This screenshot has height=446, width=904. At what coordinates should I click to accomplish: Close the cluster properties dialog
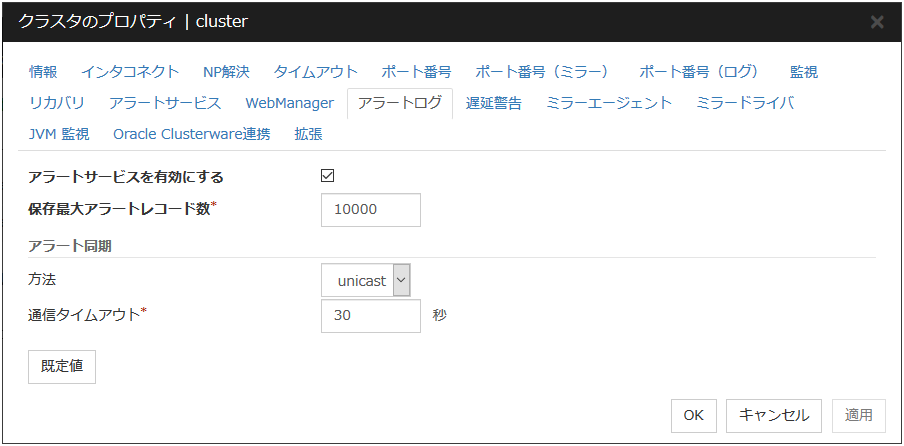[x=877, y=22]
